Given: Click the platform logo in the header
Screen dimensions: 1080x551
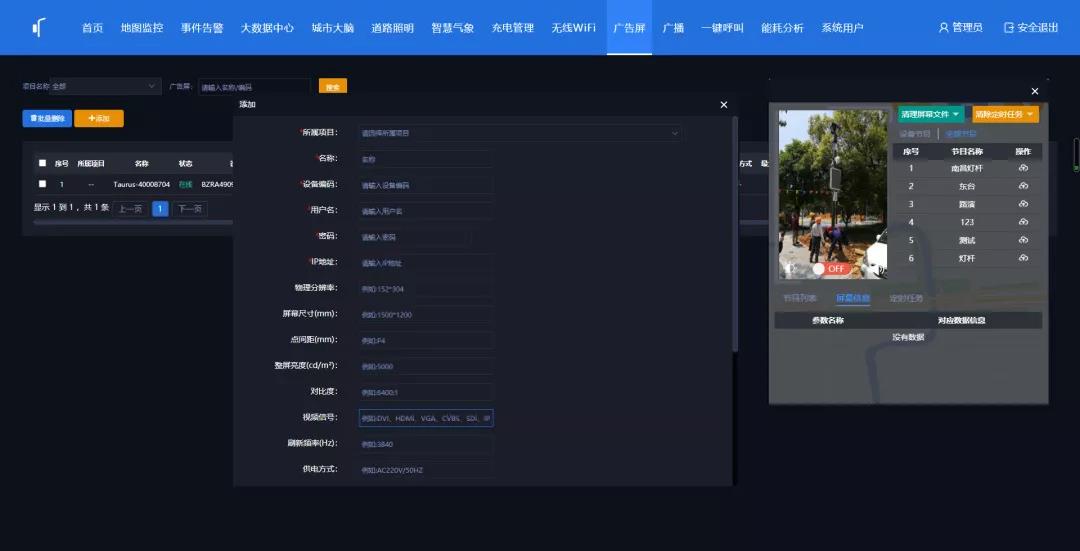Looking at the screenshot, I should [39, 28].
